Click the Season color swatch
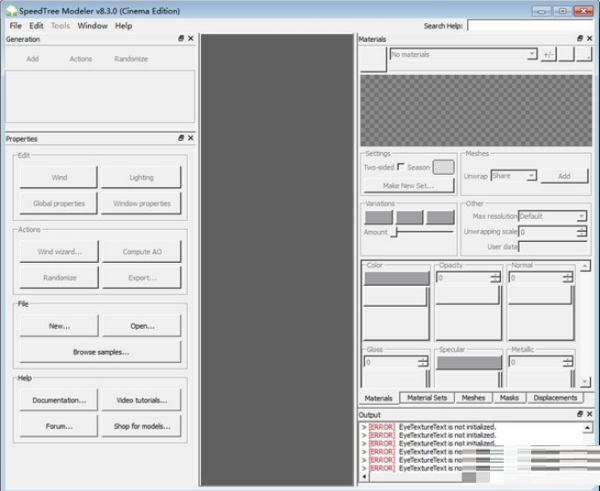Screen dimensions: 600x491 (x=443, y=167)
